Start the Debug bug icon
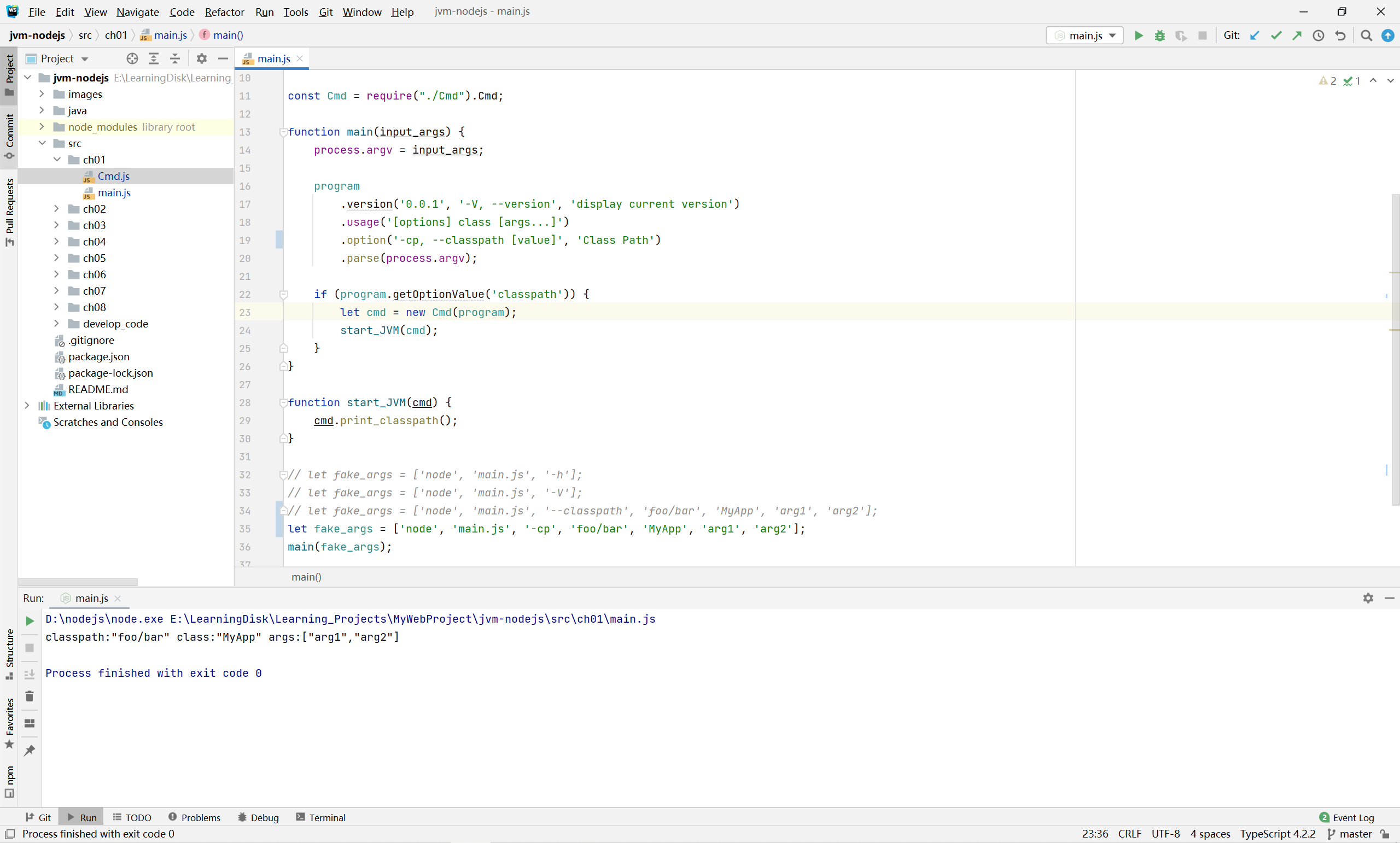Image resolution: width=1400 pixels, height=843 pixels. pos(1160,35)
